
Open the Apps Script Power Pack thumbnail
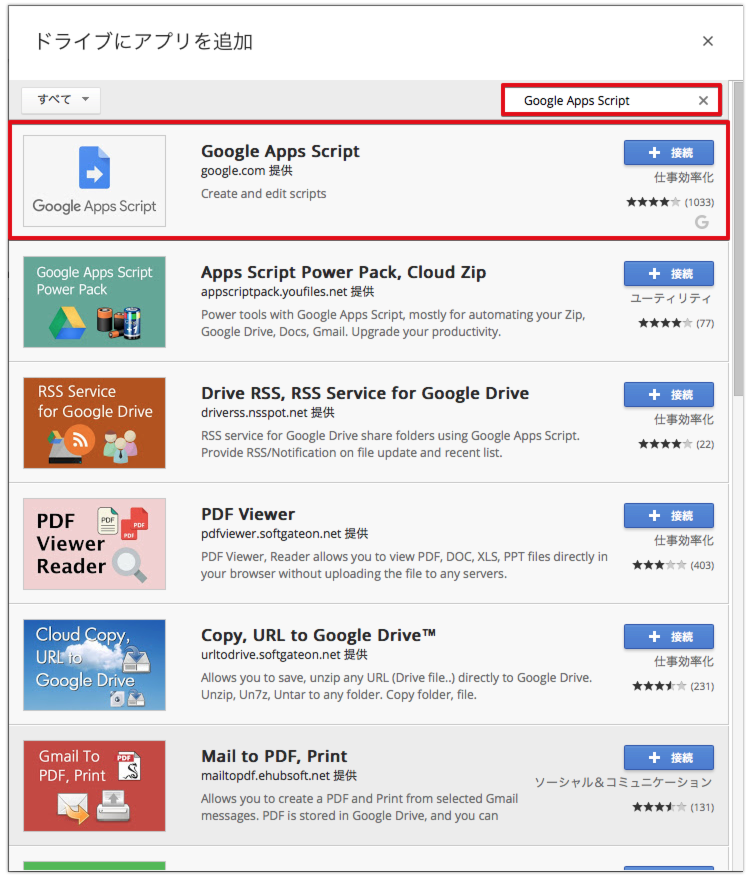(x=95, y=302)
